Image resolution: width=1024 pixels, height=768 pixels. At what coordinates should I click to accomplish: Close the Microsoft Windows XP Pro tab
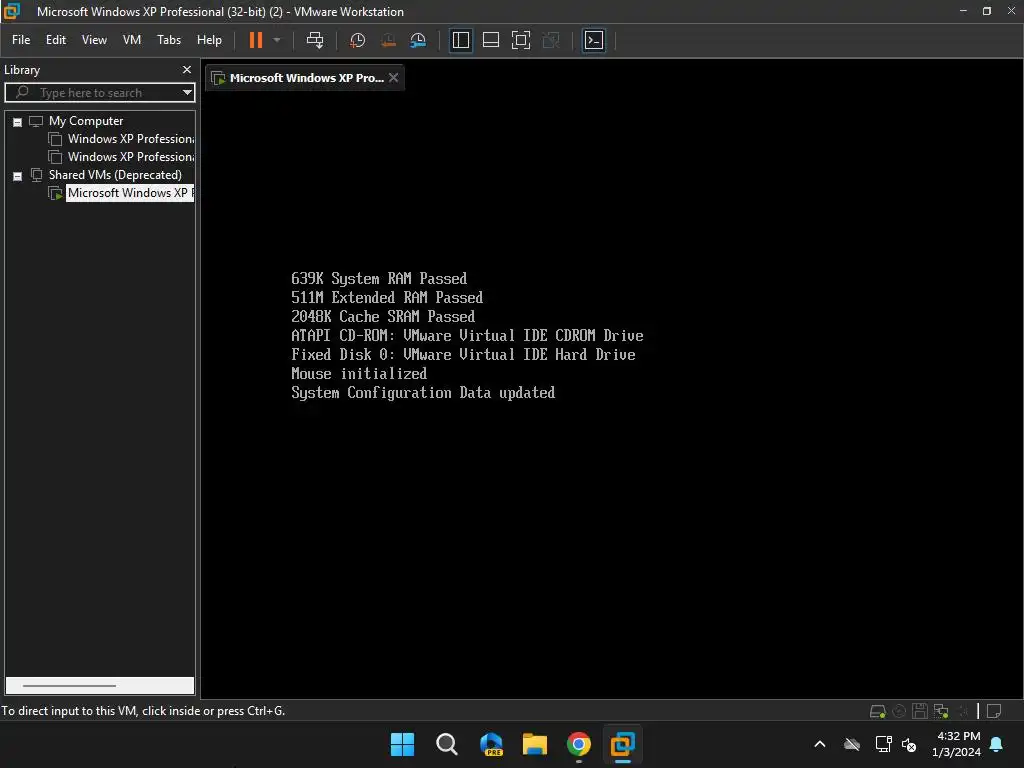(393, 77)
